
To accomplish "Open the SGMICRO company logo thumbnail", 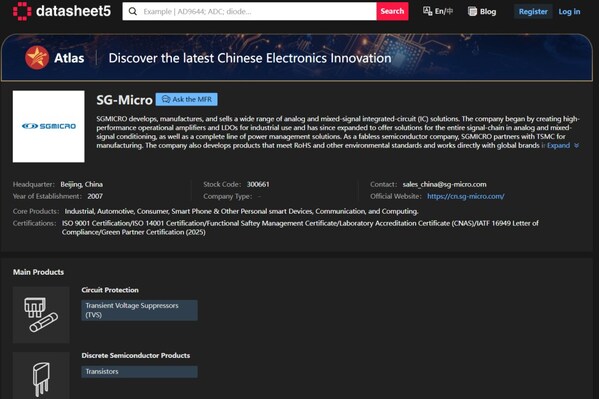I will coord(49,127).
